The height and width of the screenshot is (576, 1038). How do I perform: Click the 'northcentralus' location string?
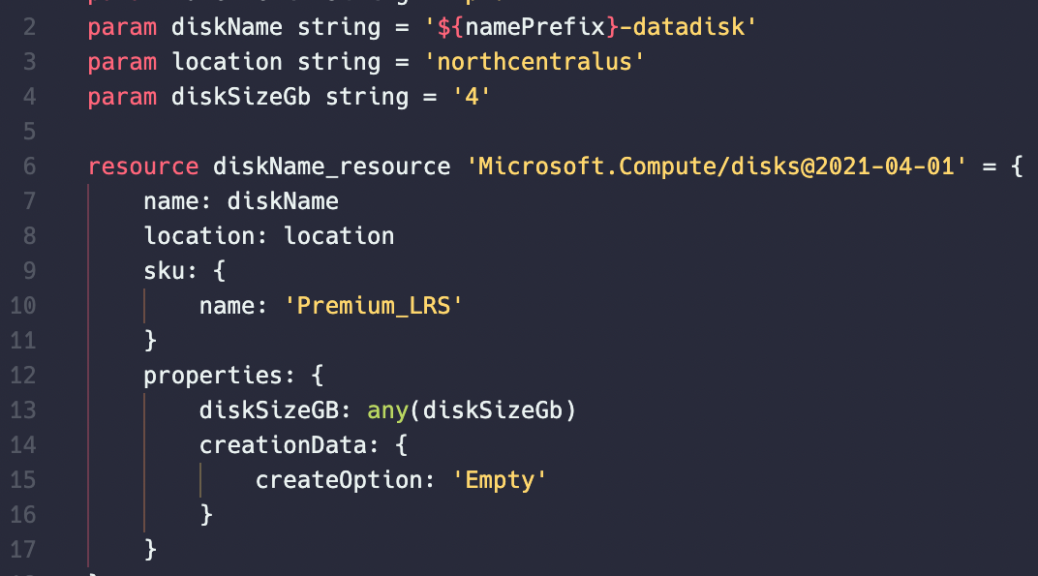coord(534,62)
